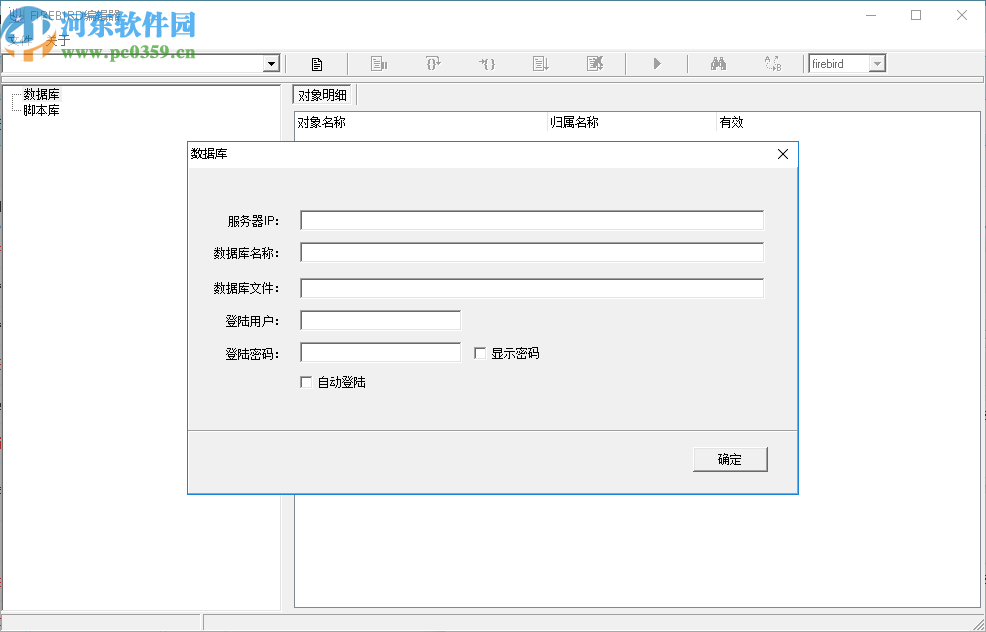Focus the 数据库文件 input field
986x632 pixels.
532,288
